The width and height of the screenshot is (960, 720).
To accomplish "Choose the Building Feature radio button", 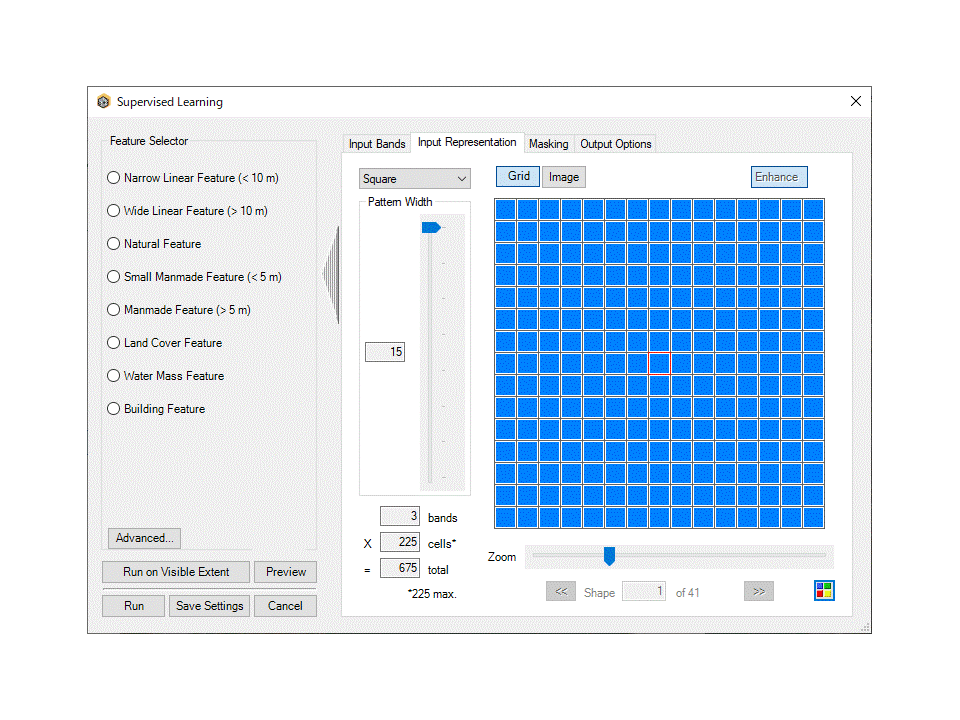I will coord(113,409).
